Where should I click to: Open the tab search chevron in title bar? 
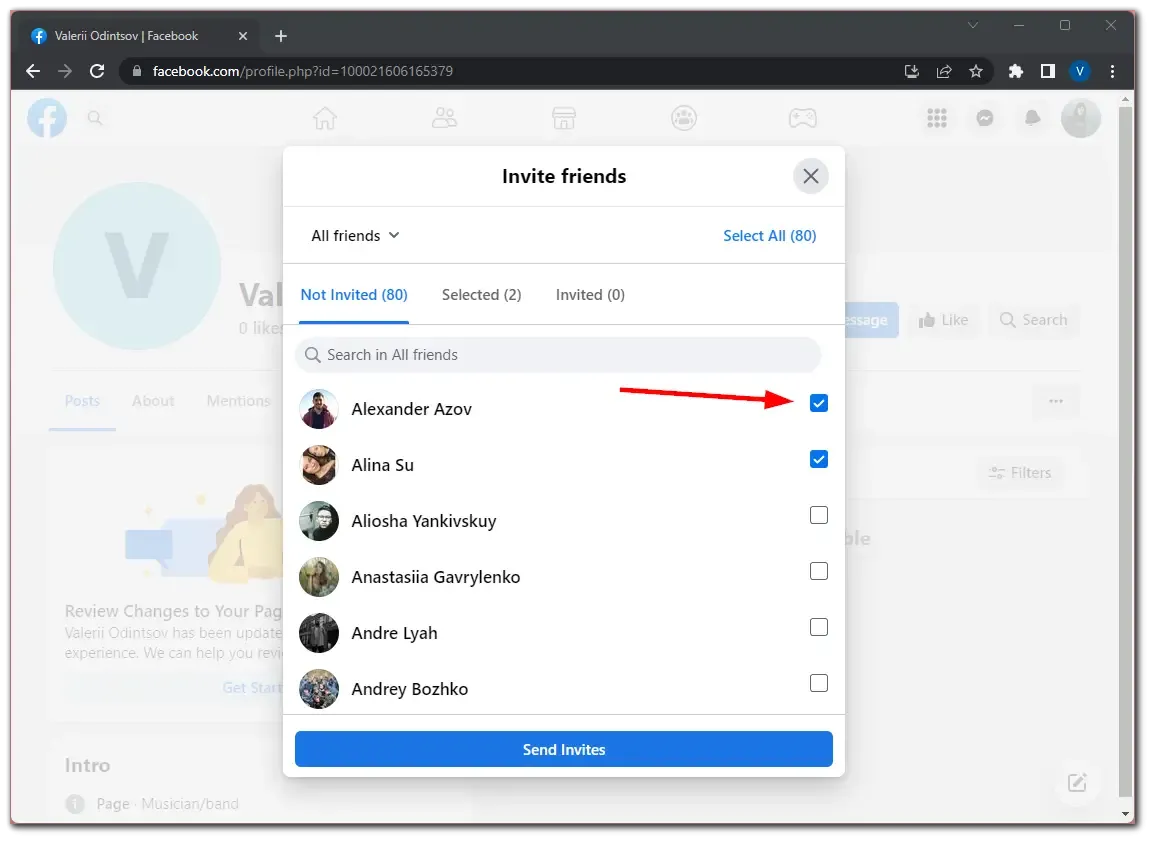[972, 25]
